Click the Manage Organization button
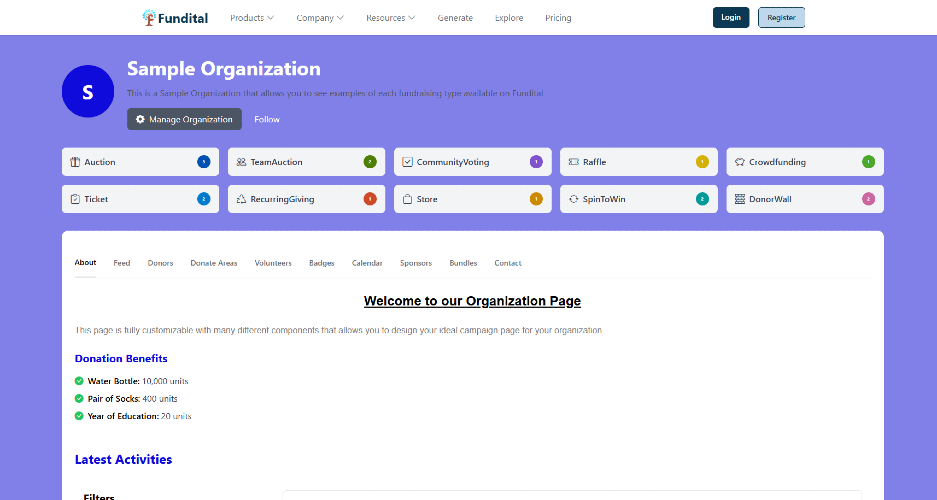 click(184, 119)
